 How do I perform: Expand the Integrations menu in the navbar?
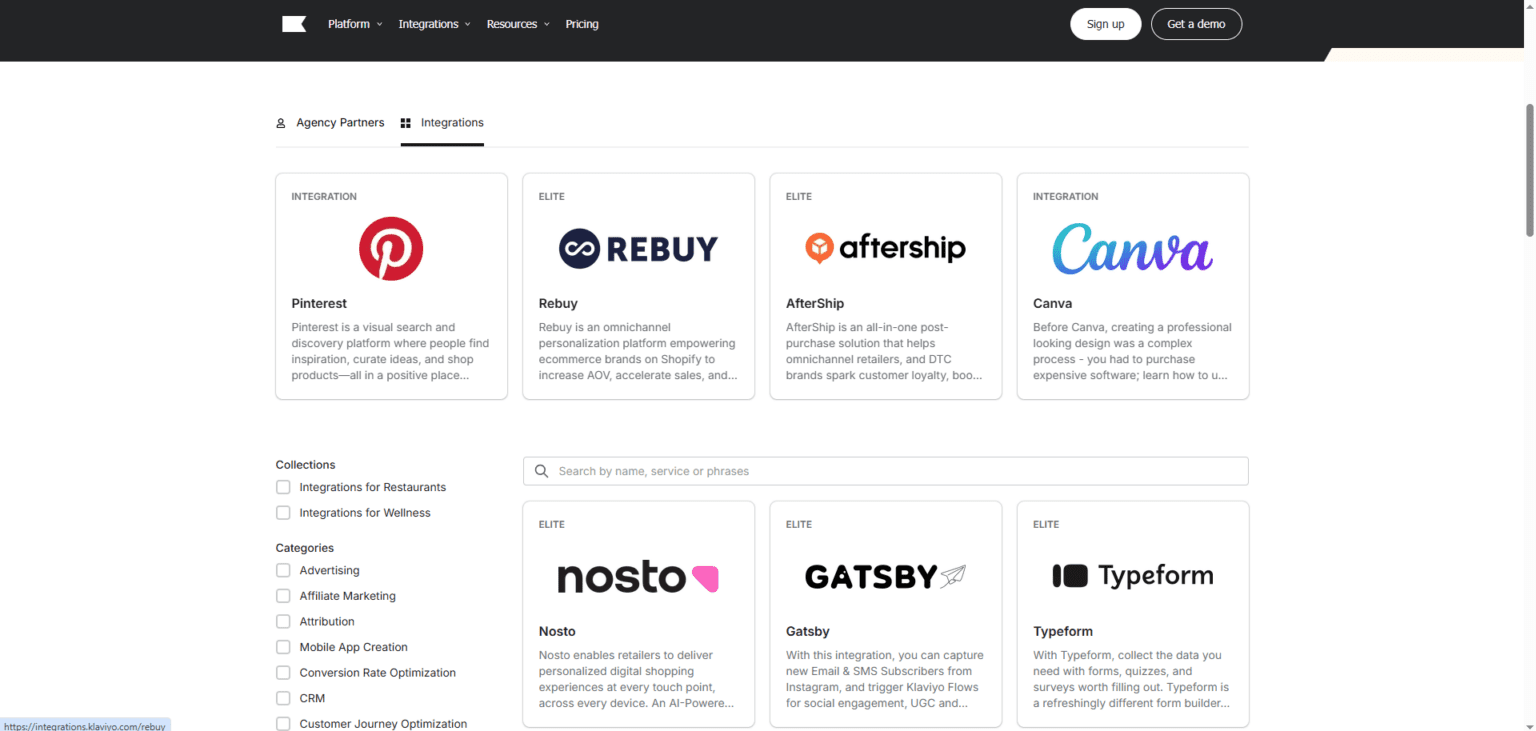tap(428, 23)
